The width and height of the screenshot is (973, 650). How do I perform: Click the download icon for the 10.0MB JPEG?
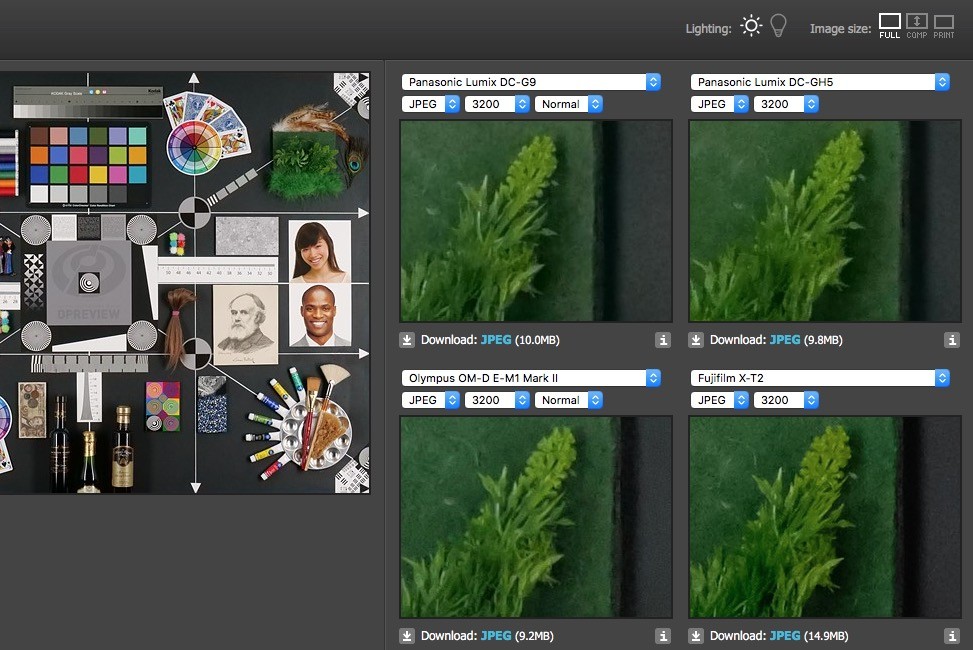(x=407, y=340)
